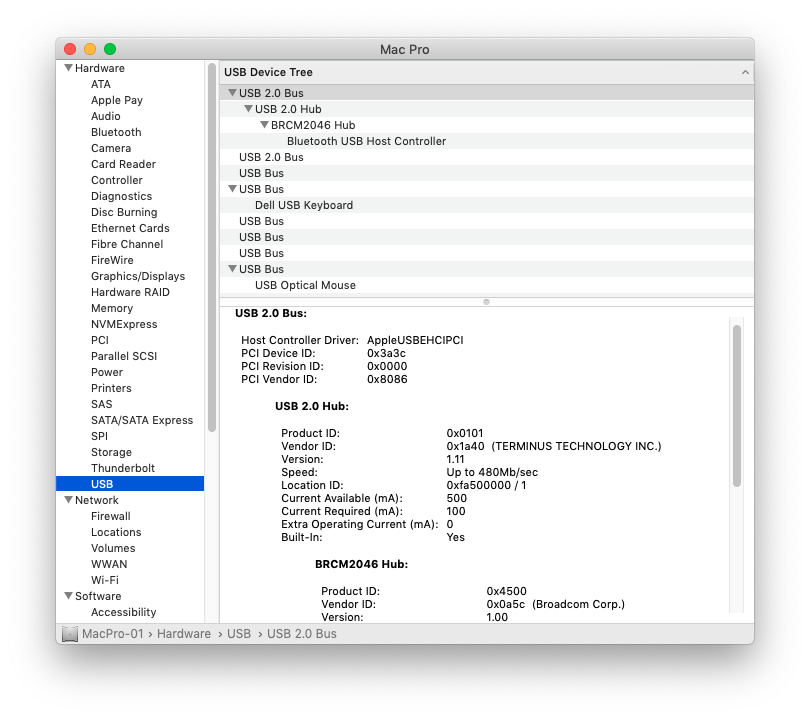Viewport: 810px width, 718px height.
Task: Select Card Reader in the sidebar
Action: click(x=123, y=164)
